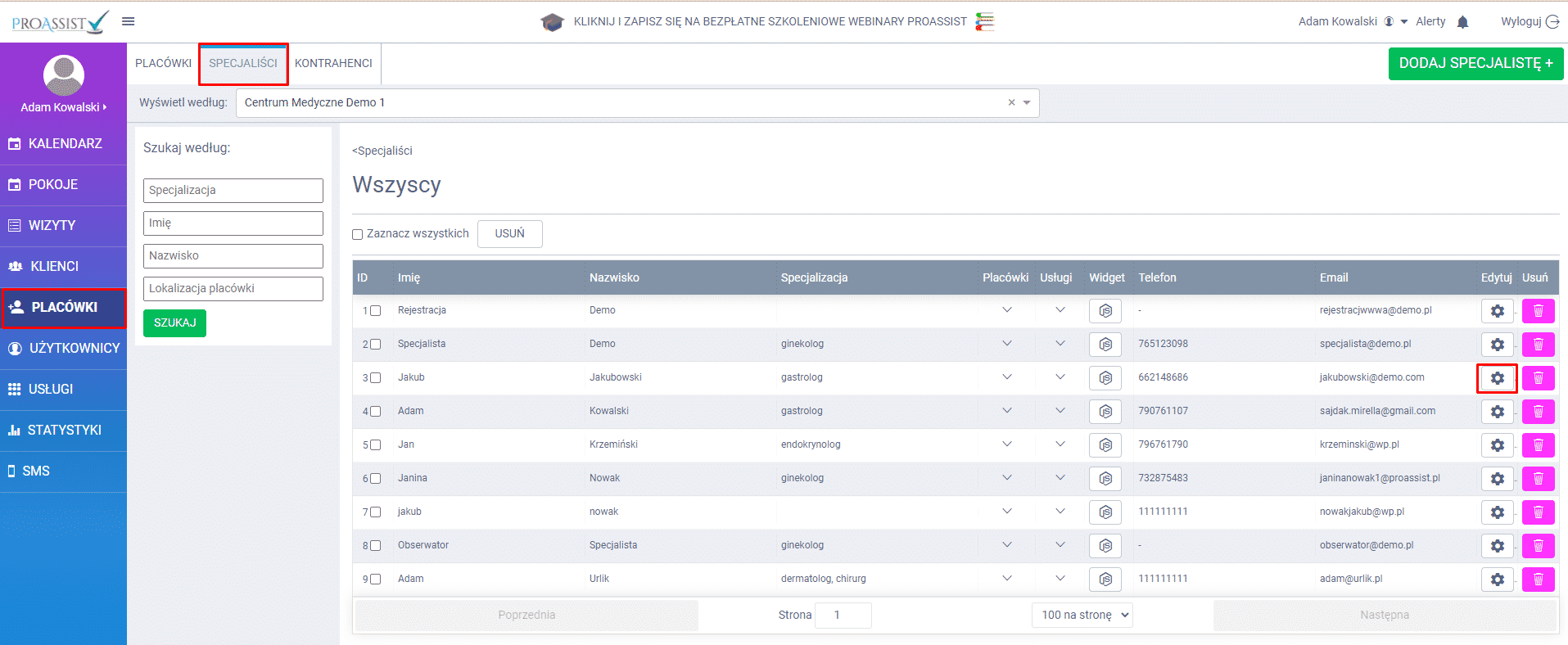
Task: Click the Strona page number field
Action: tap(844, 616)
